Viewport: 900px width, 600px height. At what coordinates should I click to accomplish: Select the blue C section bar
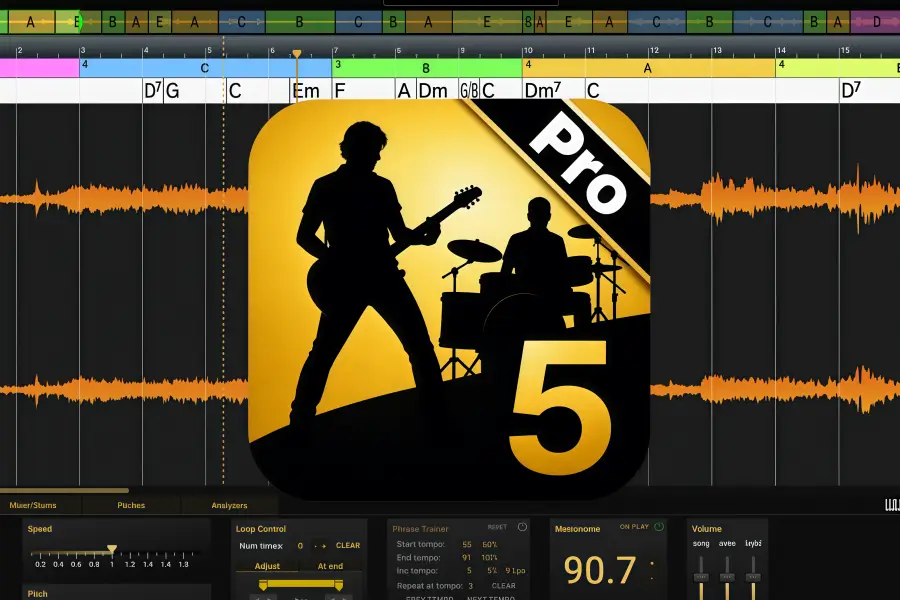(x=205, y=68)
